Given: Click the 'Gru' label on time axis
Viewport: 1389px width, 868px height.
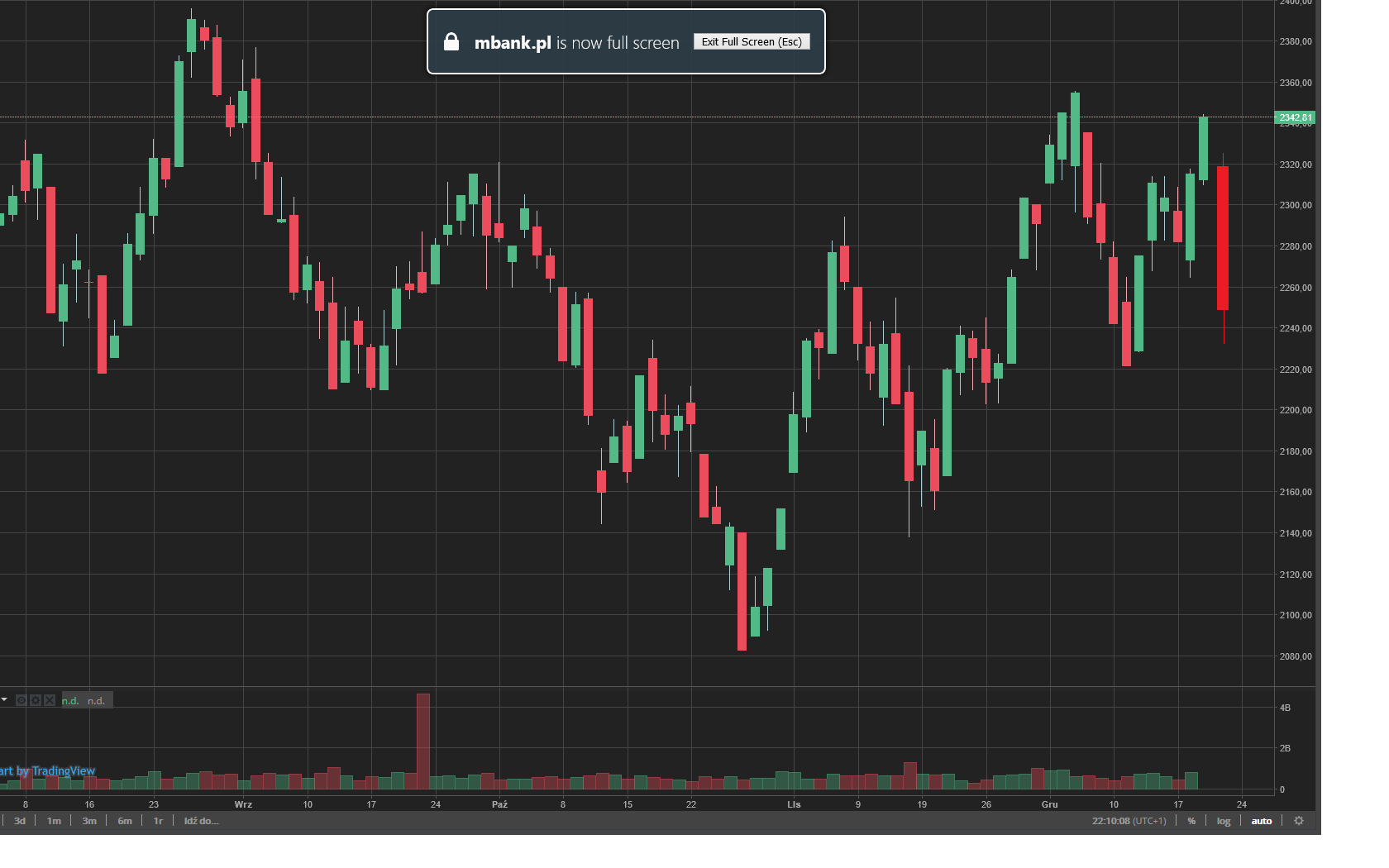Looking at the screenshot, I should (1049, 804).
